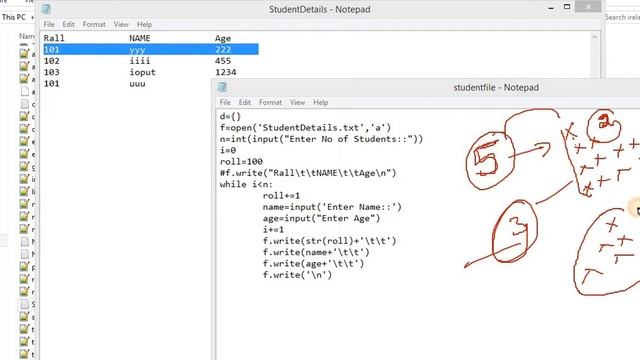Click the f.write(name+'\t\t') line

click(x=316, y=253)
